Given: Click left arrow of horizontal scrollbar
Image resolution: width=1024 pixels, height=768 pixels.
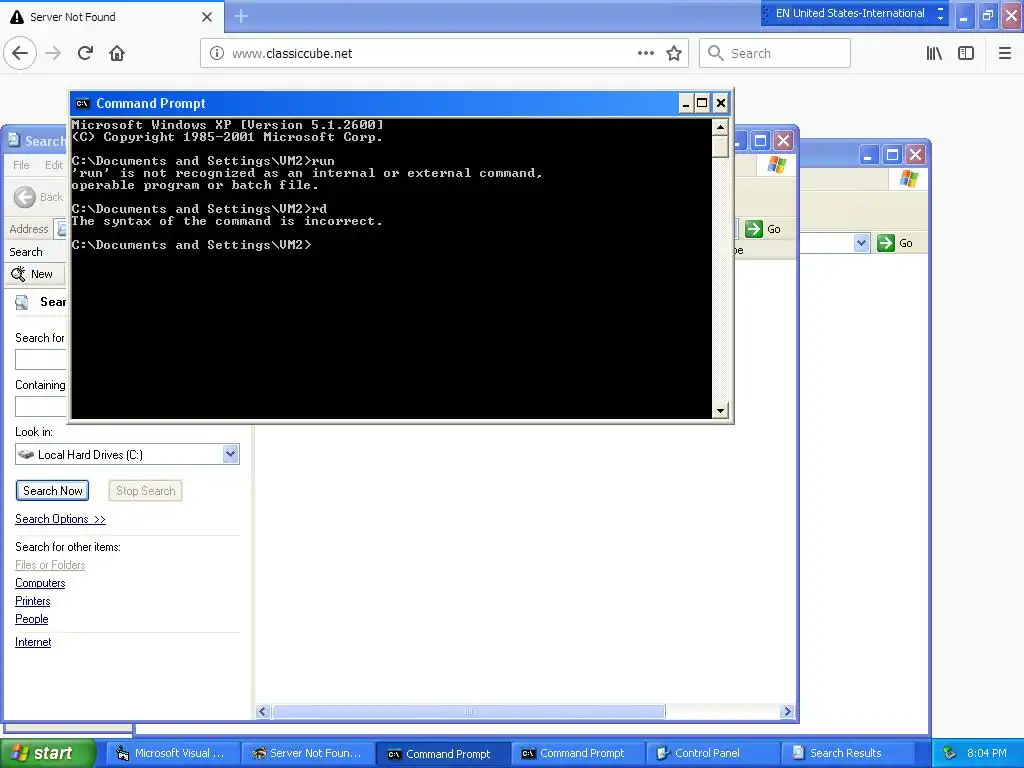Looking at the screenshot, I should (x=263, y=711).
